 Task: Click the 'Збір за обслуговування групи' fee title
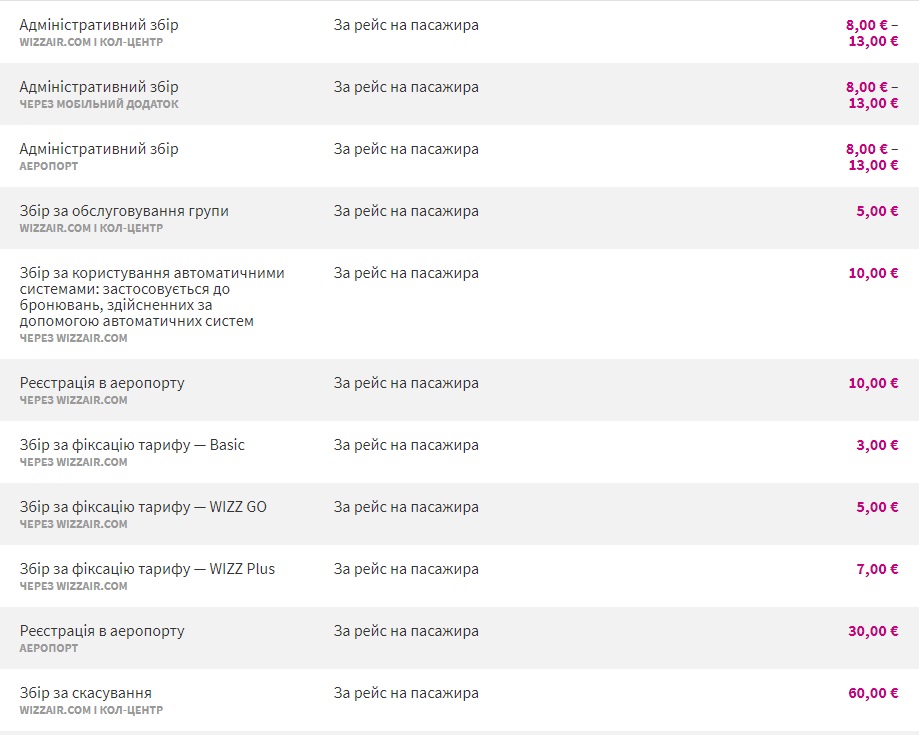[x=124, y=211]
